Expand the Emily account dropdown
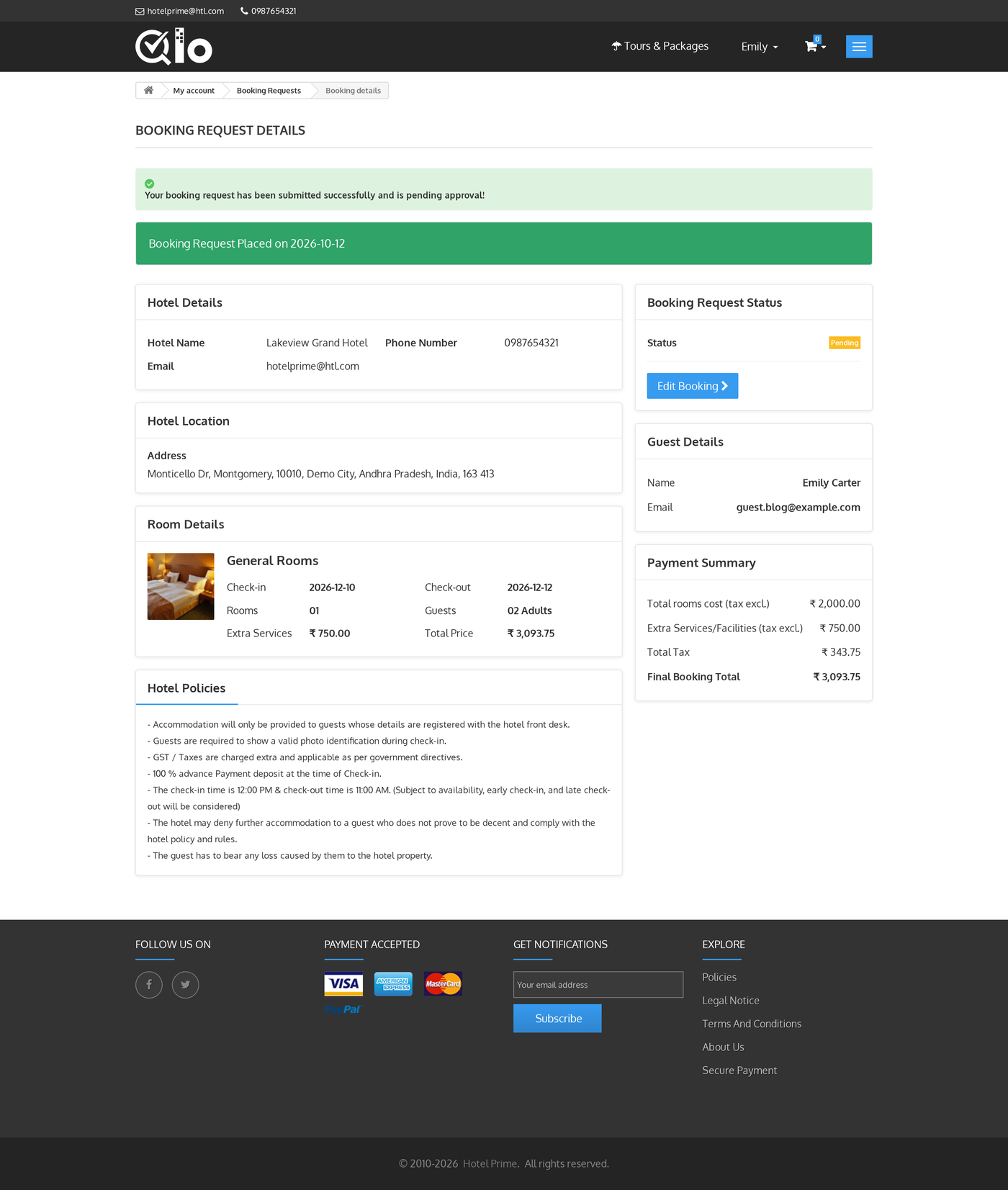Screen dimensions: 1008x1190 coord(760,47)
